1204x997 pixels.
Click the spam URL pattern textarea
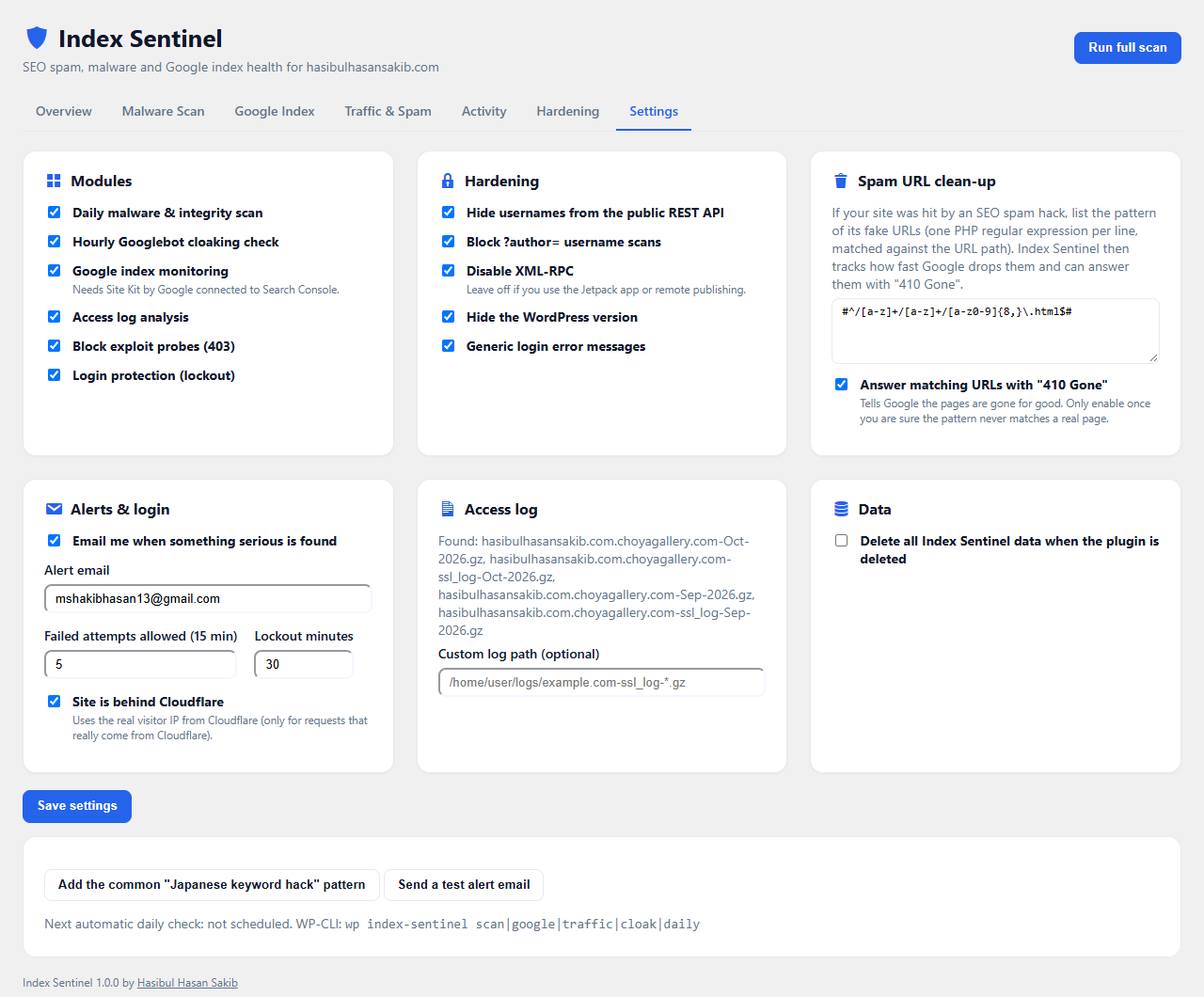(x=995, y=331)
